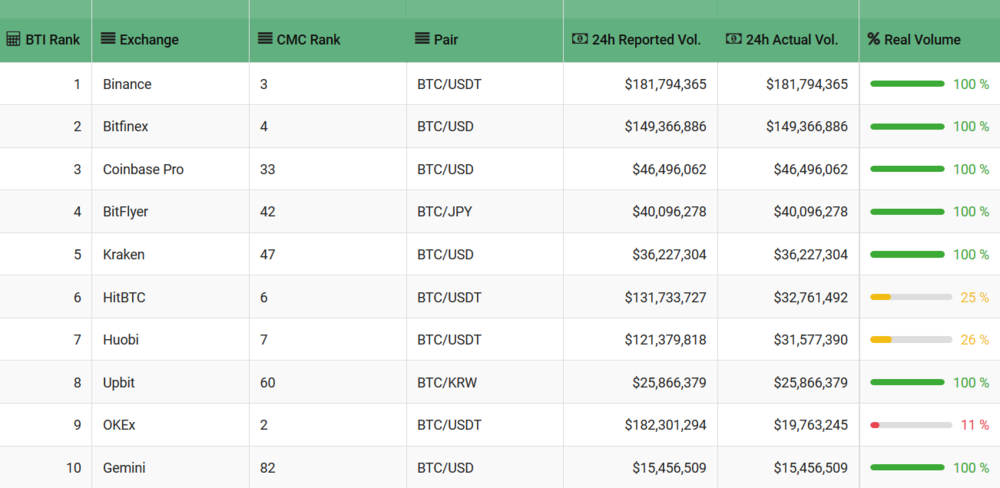The image size is (1000, 488).
Task: Click the money icon beside 24h Reported Vol.
Action: [579, 39]
